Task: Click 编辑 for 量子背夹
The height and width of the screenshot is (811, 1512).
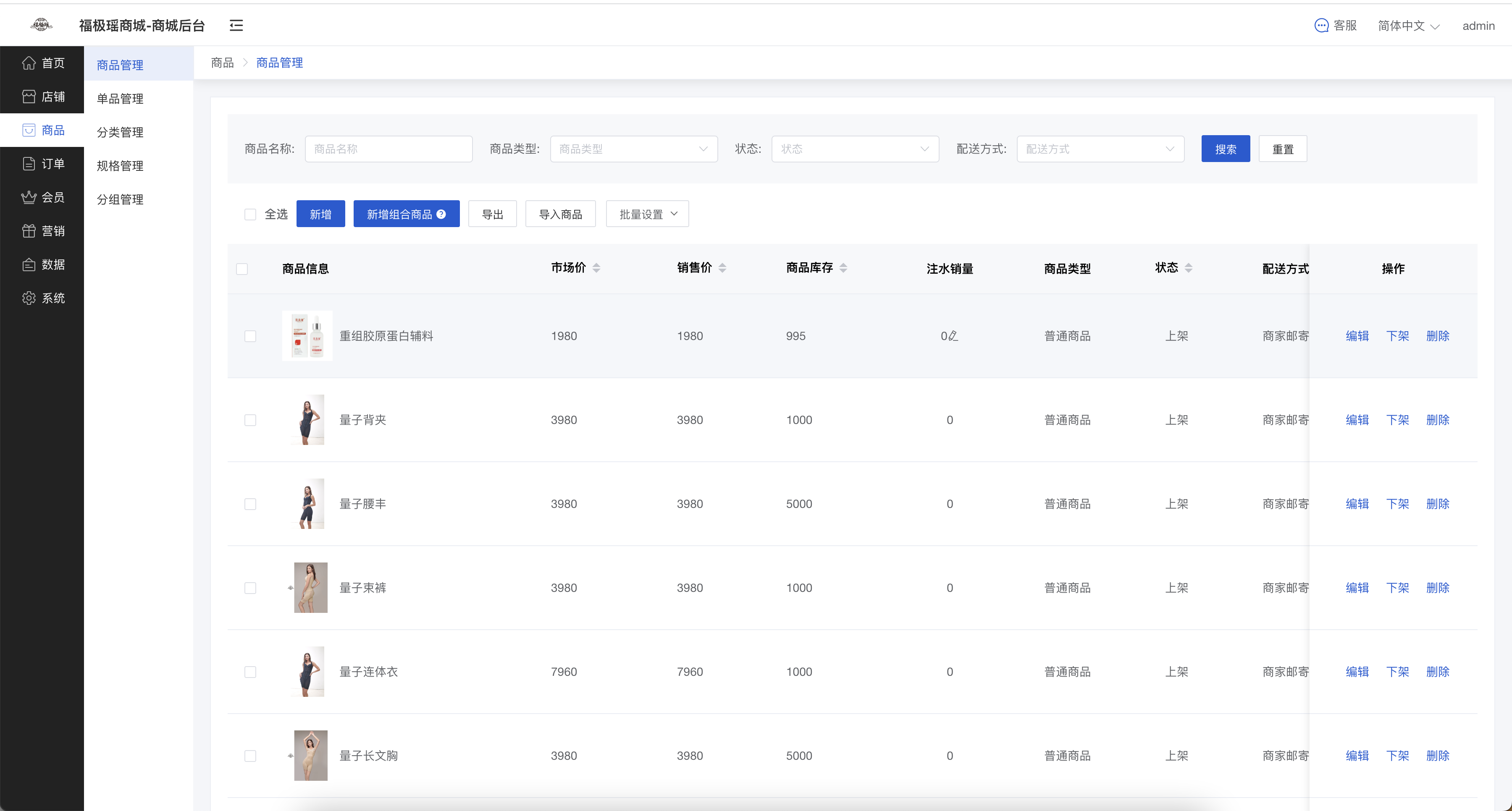Action: (x=1357, y=420)
